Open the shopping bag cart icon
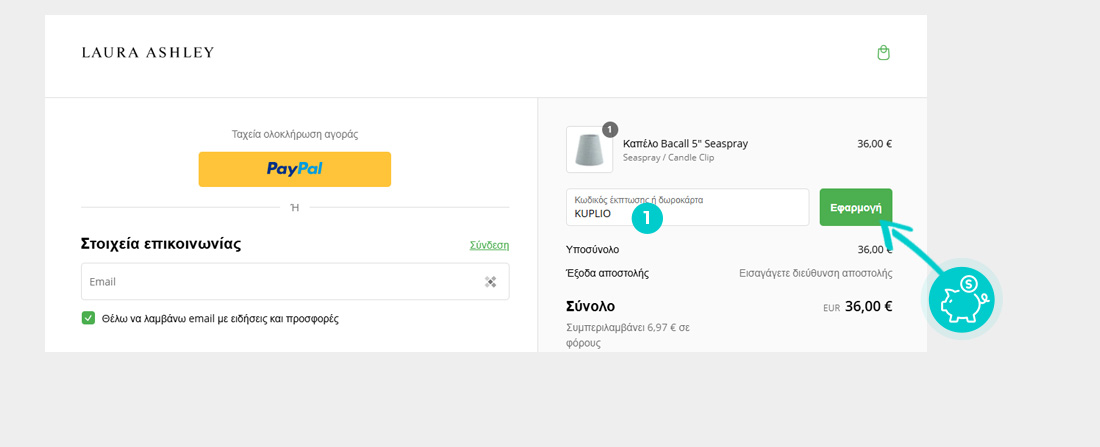Viewport: 1100px width, 447px height. coord(883,53)
